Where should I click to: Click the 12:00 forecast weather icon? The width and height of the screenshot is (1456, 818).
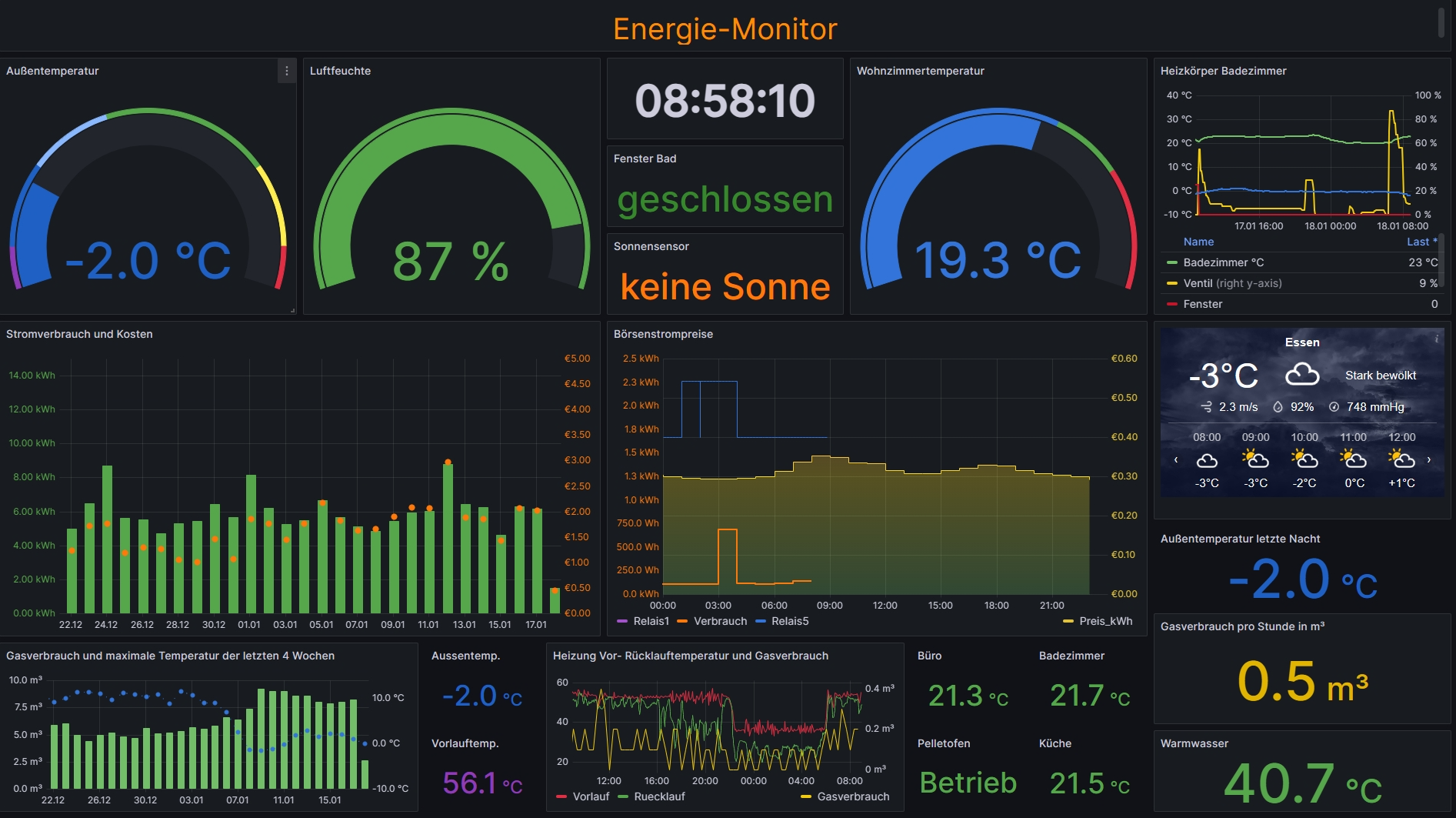[1401, 460]
